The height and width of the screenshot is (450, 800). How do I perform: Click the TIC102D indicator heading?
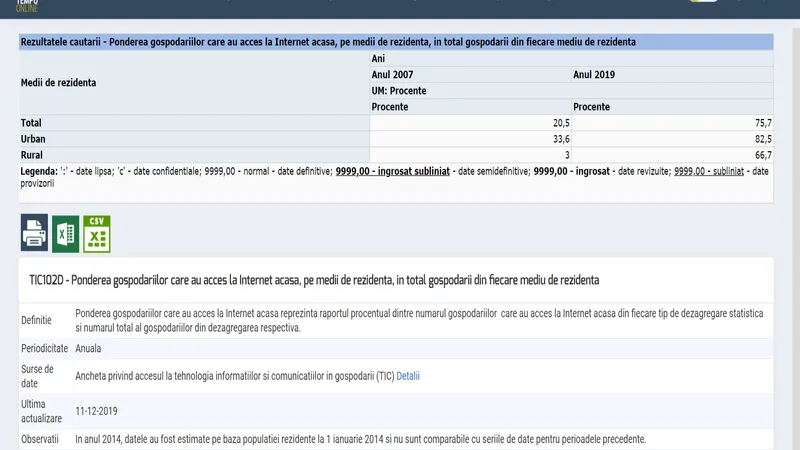(314, 280)
